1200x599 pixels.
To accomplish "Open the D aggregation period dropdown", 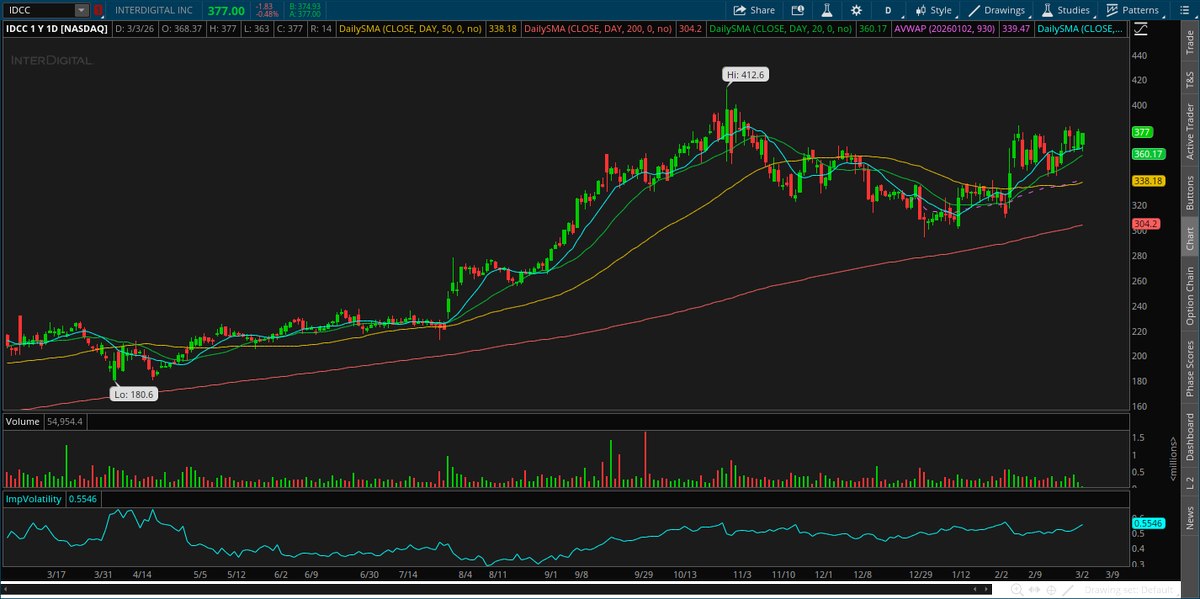I will [887, 10].
